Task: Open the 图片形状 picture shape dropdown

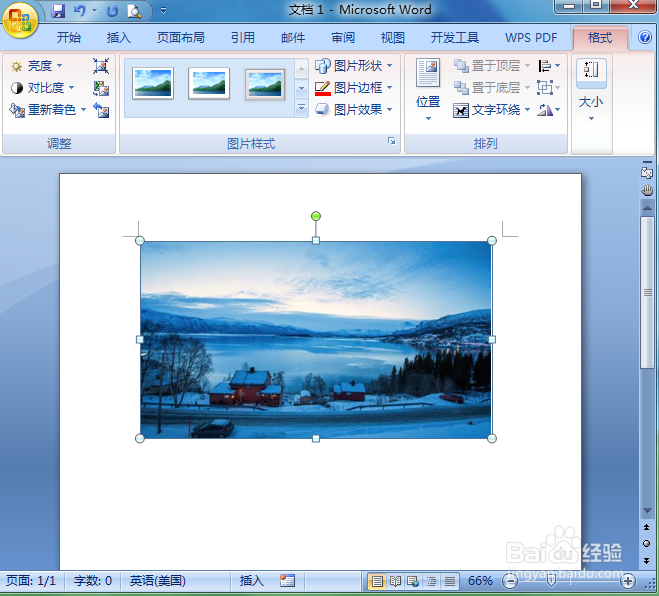Action: point(353,66)
